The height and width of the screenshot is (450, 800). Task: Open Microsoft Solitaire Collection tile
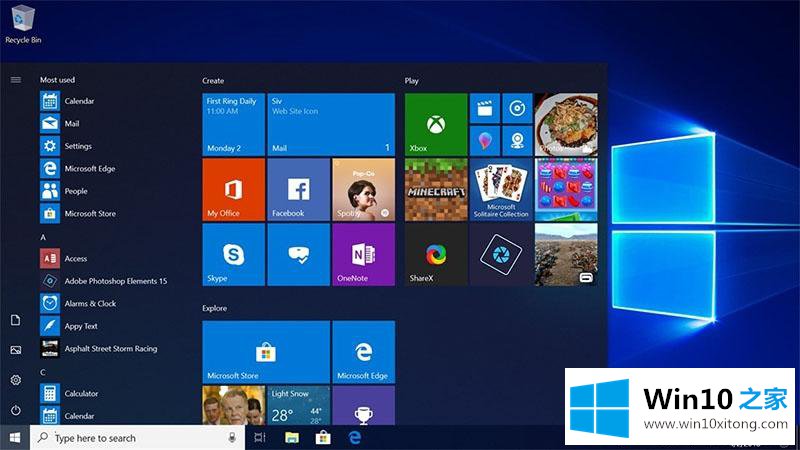click(x=501, y=190)
